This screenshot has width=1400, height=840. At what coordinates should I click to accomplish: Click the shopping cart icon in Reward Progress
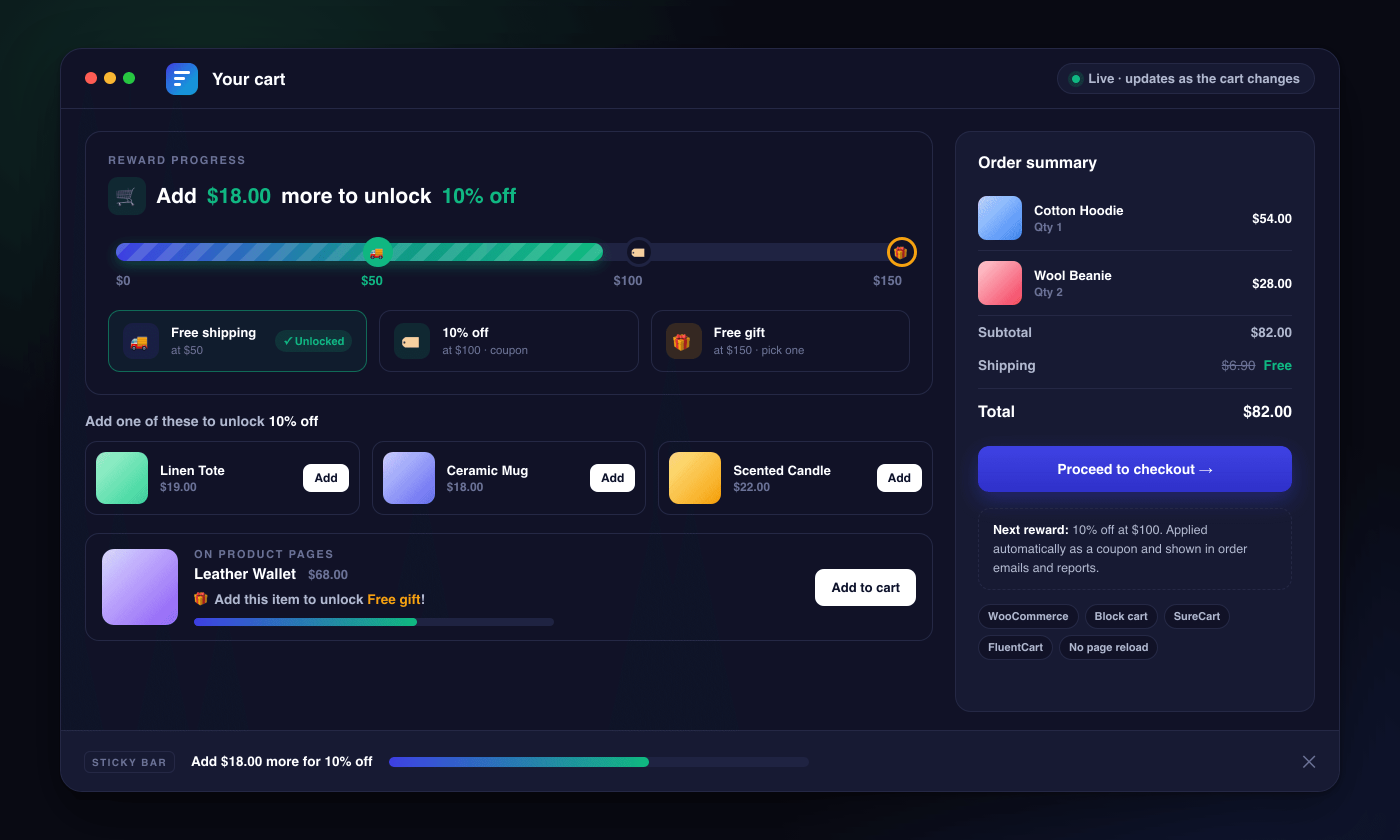[x=127, y=196]
